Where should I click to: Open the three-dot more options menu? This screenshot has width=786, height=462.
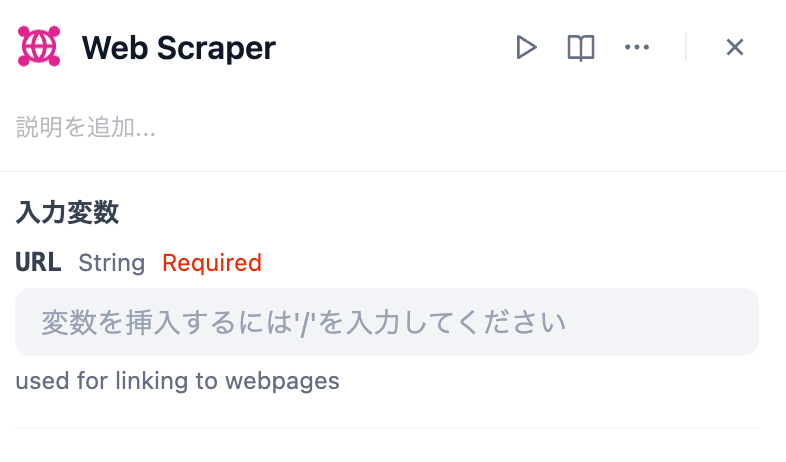pos(637,47)
